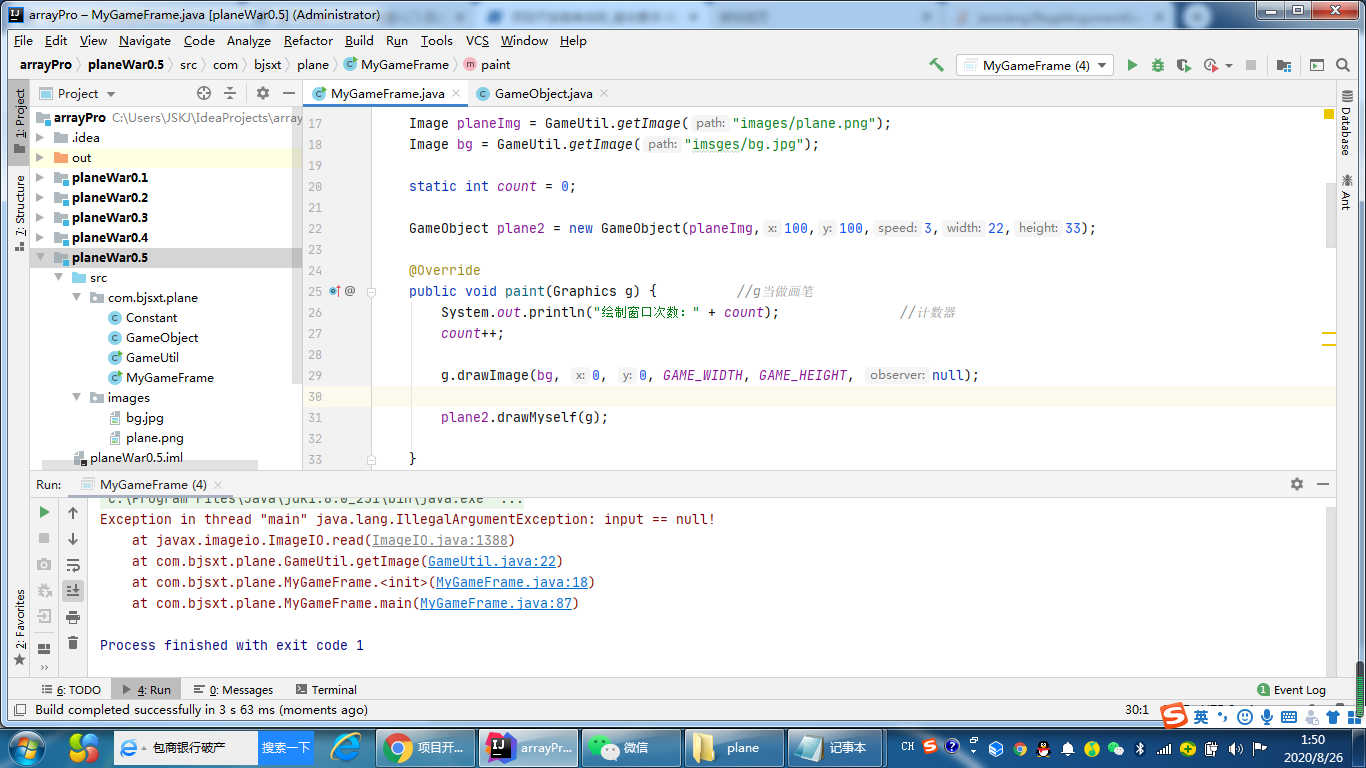Hide the Project panel with minus icon
Screen dimensions: 1366x768
tap(287, 93)
